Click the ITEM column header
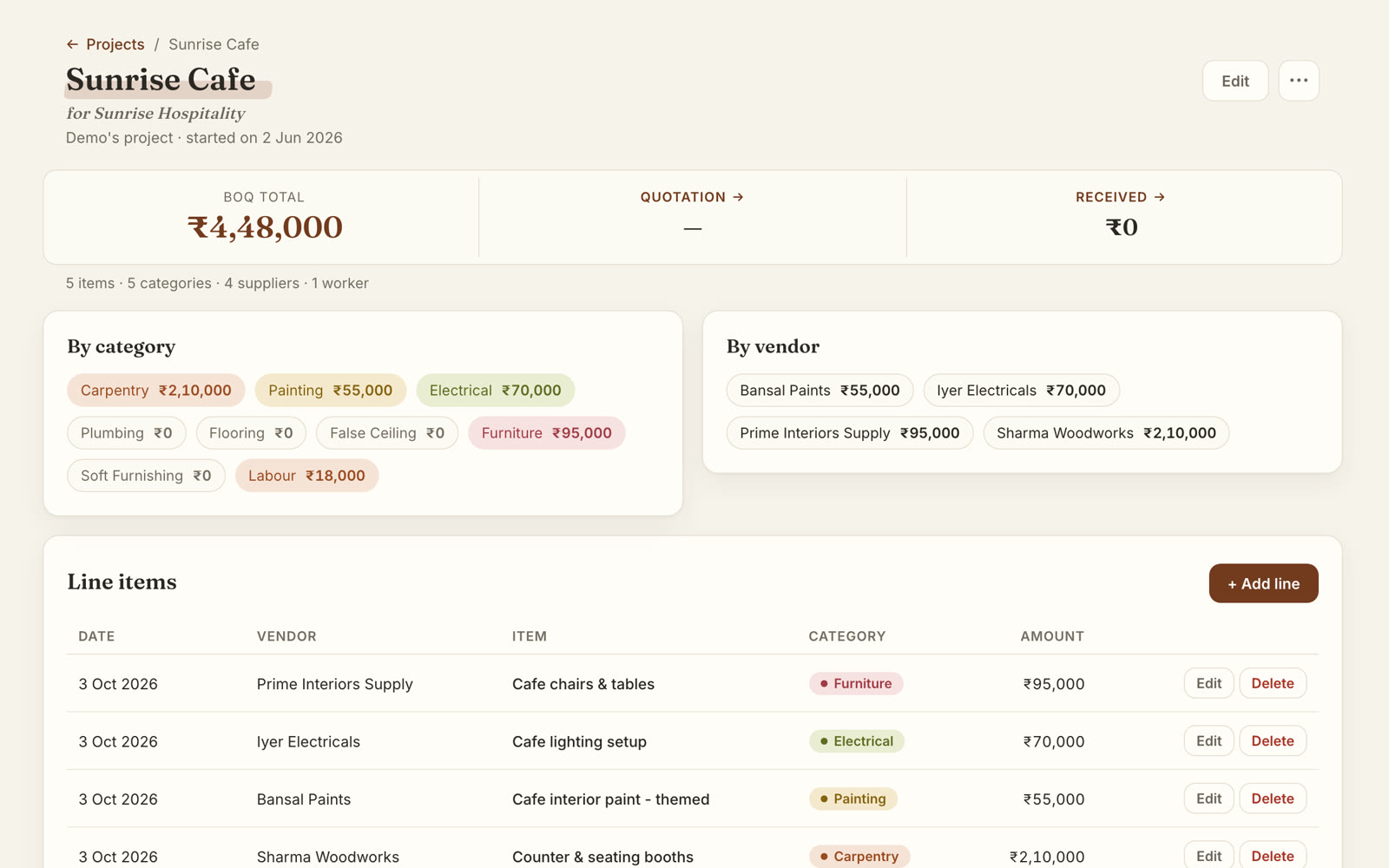The image size is (1389, 868). (530, 636)
